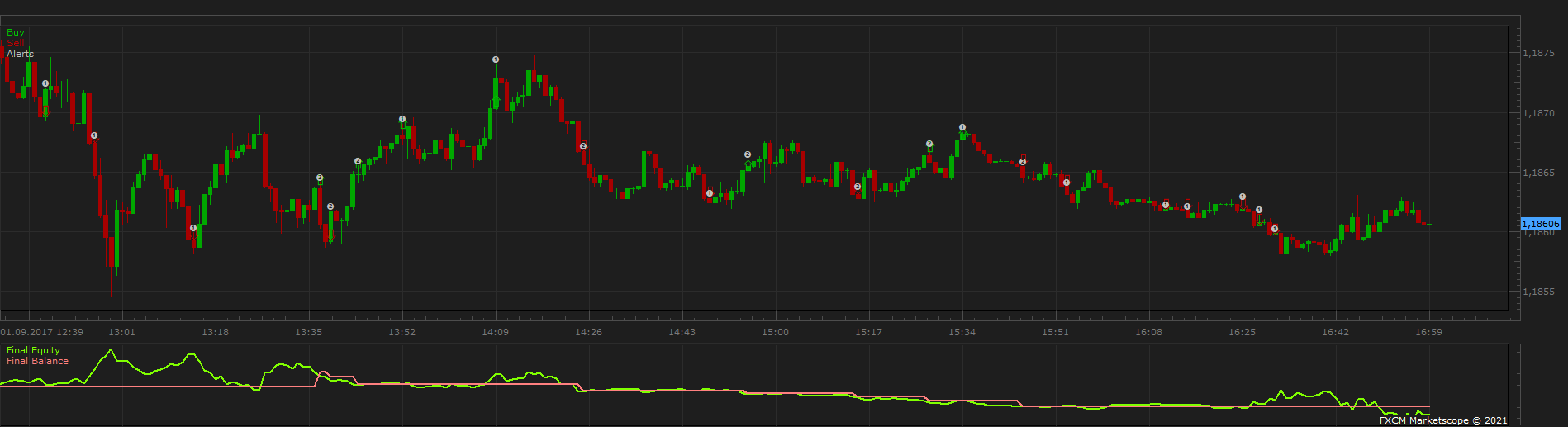Click the Buy legend label
The height and width of the screenshot is (427, 1568).
(16, 32)
